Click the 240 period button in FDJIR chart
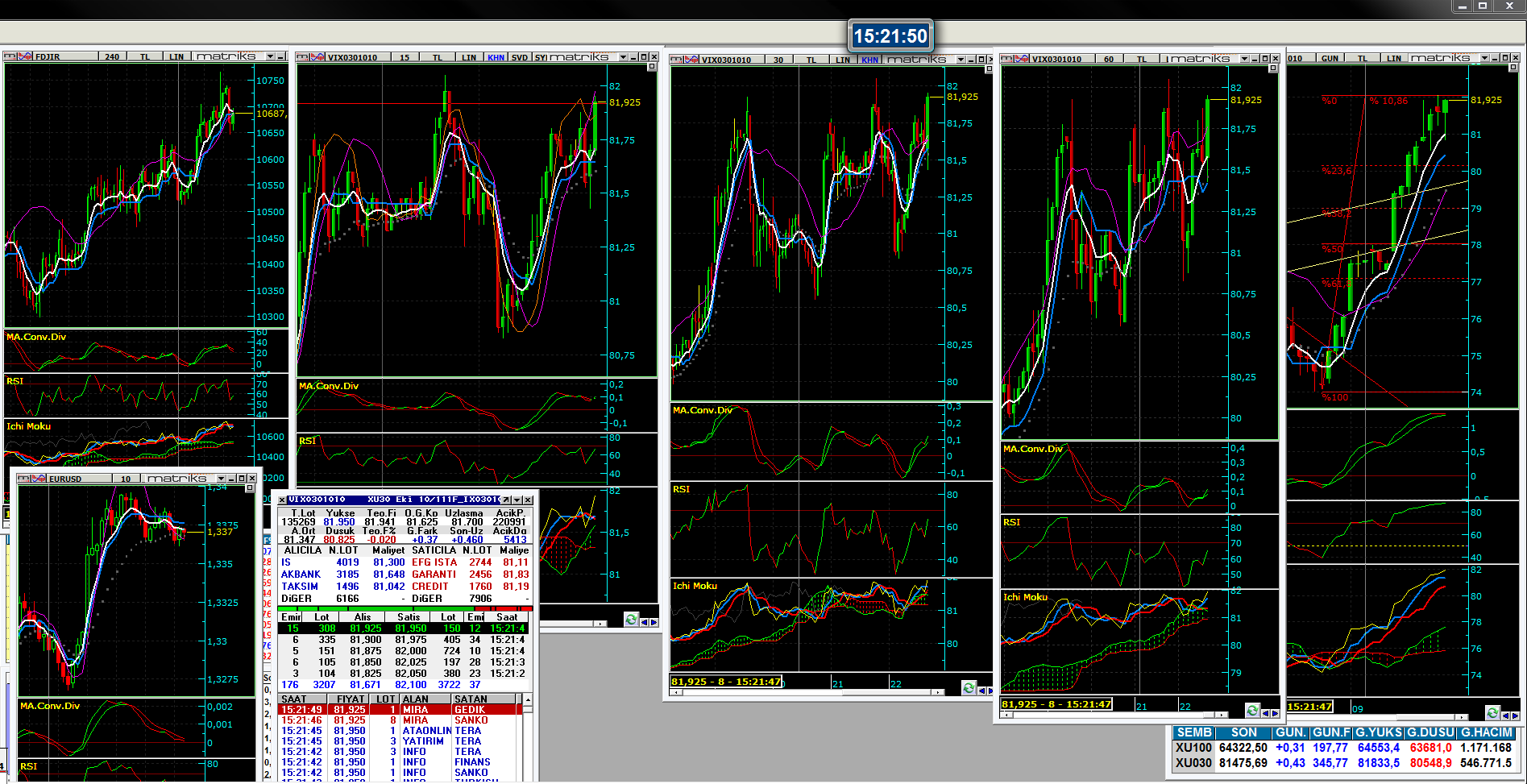 (112, 56)
